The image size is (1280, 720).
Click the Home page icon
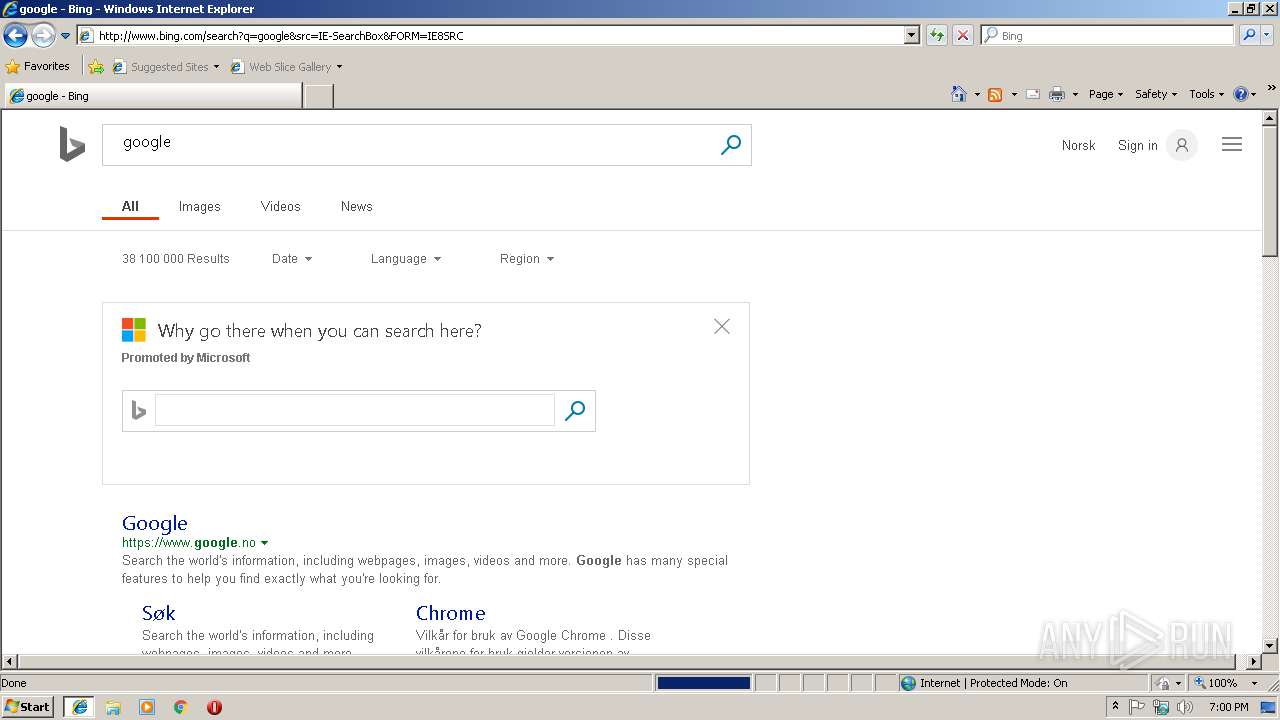click(959, 94)
